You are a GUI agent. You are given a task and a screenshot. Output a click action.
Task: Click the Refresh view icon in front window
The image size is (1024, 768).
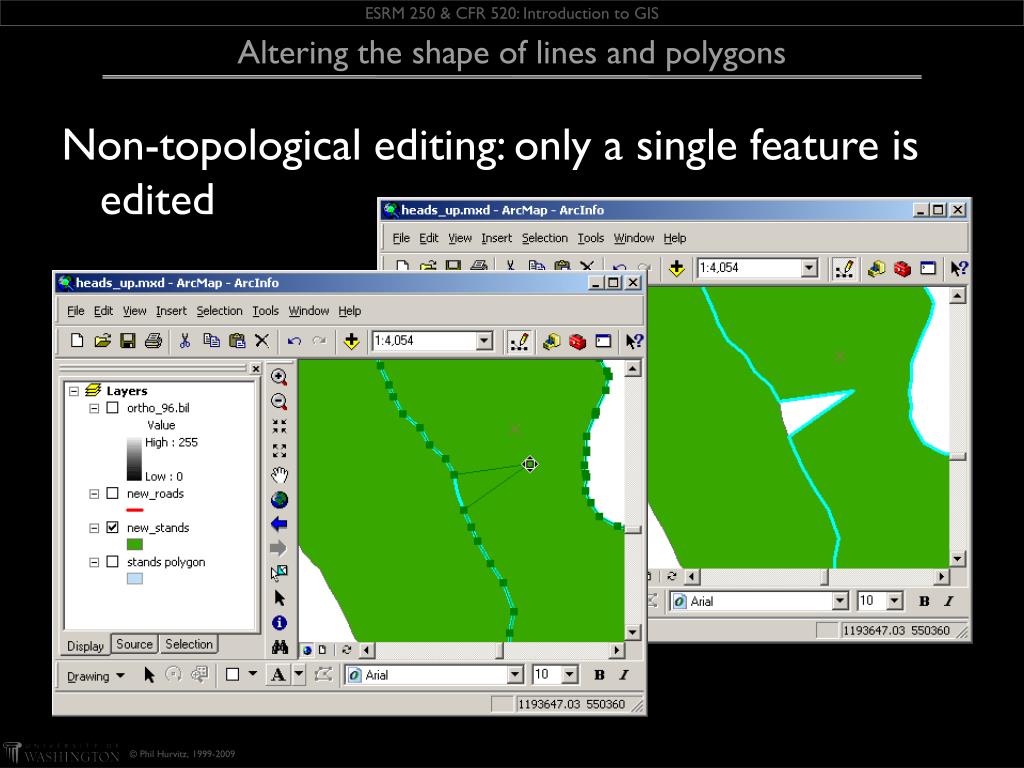[x=346, y=650]
